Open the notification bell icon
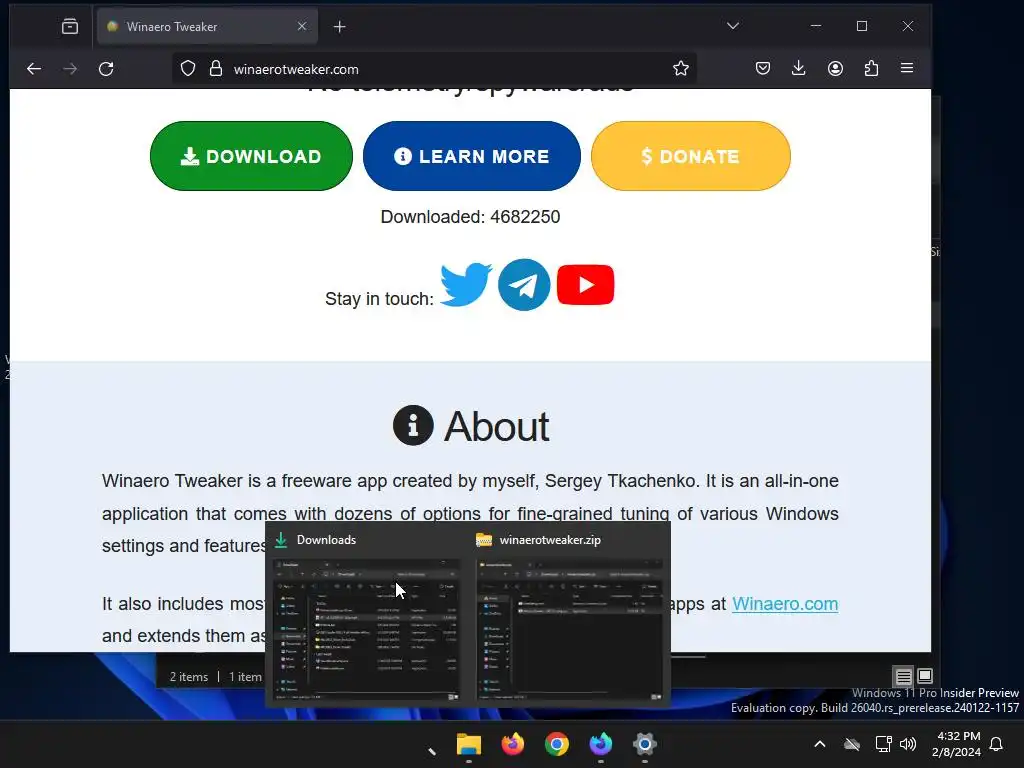Viewport: 1024px width, 768px height. 996,744
